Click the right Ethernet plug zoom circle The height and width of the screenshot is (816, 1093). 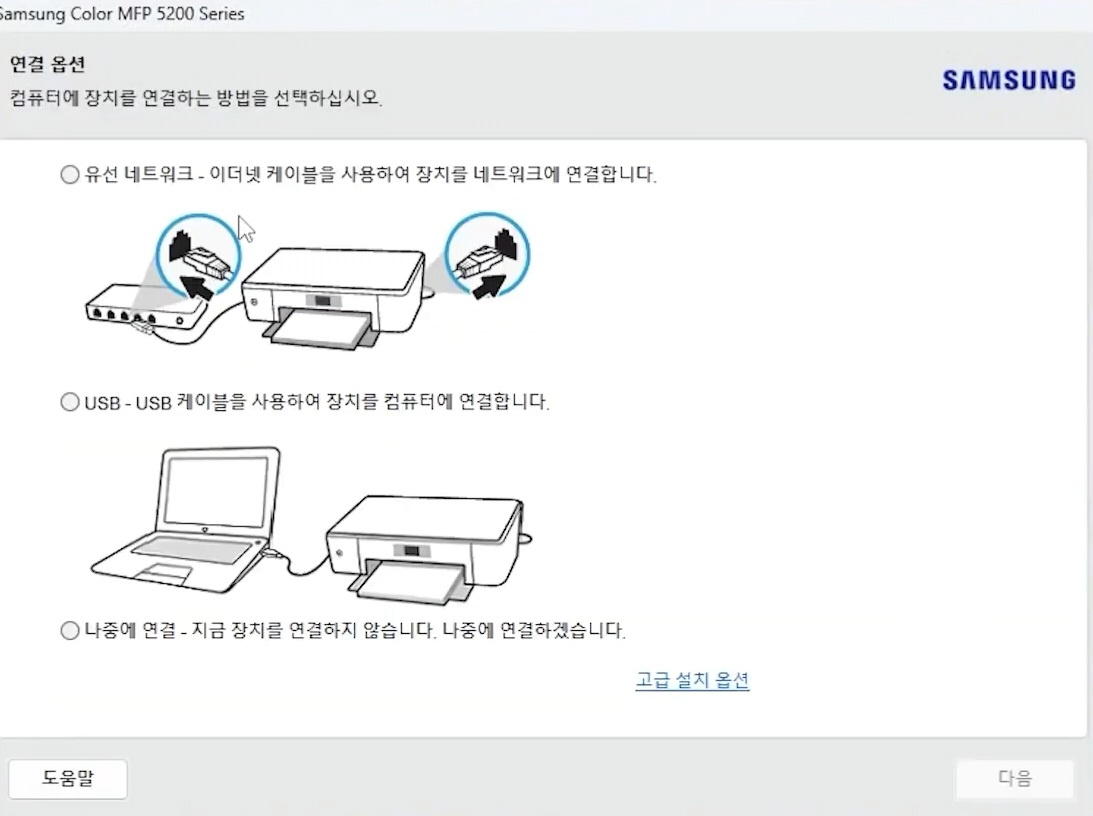[487, 255]
